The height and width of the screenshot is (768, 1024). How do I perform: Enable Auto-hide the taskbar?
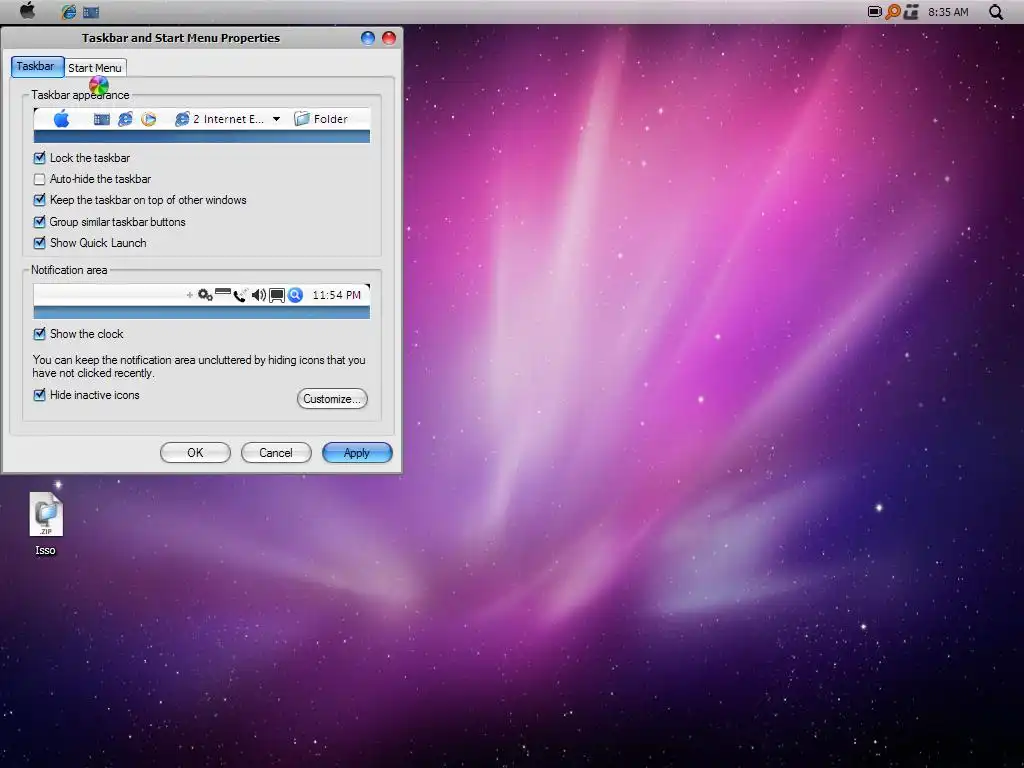tap(40, 179)
